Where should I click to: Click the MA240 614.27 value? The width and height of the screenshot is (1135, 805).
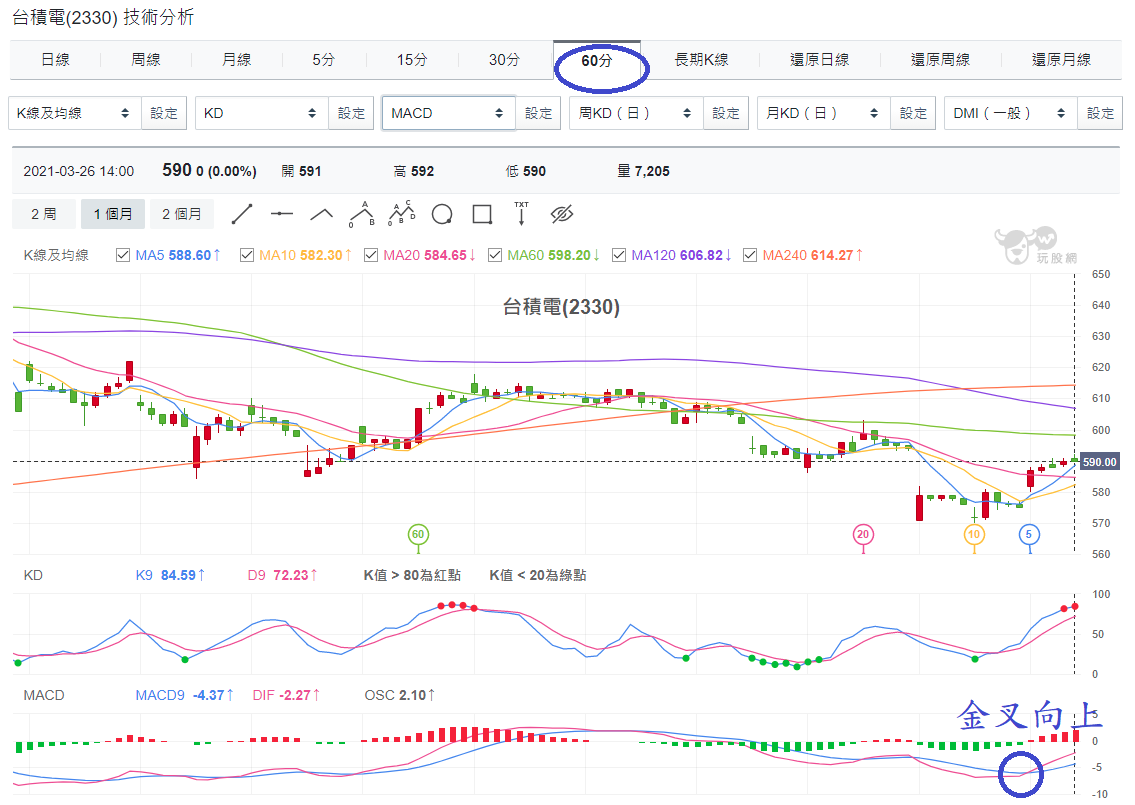[x=832, y=255]
